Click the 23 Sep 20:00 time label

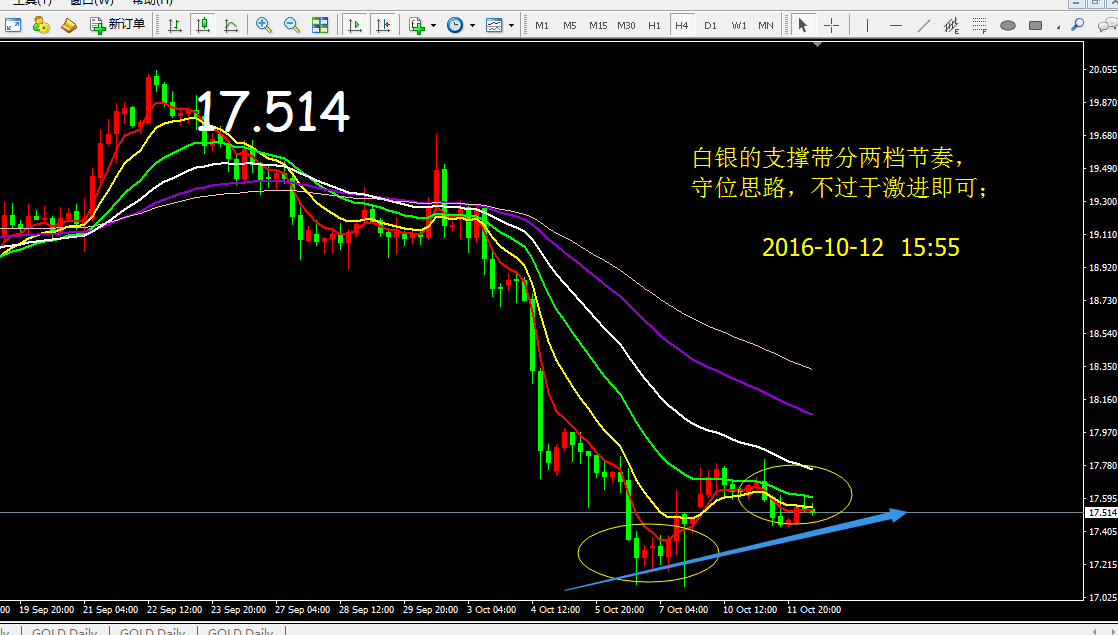point(239,610)
